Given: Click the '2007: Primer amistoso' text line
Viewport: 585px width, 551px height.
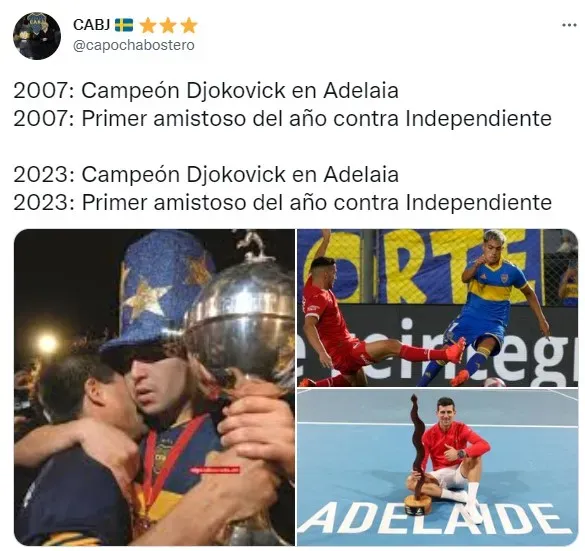Looking at the screenshot, I should pyautogui.click(x=282, y=119).
